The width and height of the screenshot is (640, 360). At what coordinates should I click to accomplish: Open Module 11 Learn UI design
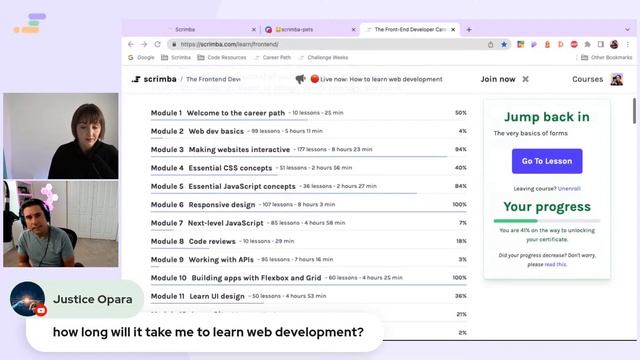pyautogui.click(x=309, y=296)
